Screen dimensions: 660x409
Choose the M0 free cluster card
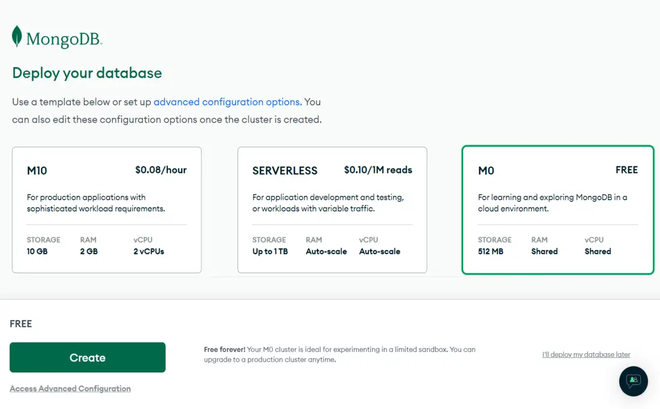(x=557, y=210)
